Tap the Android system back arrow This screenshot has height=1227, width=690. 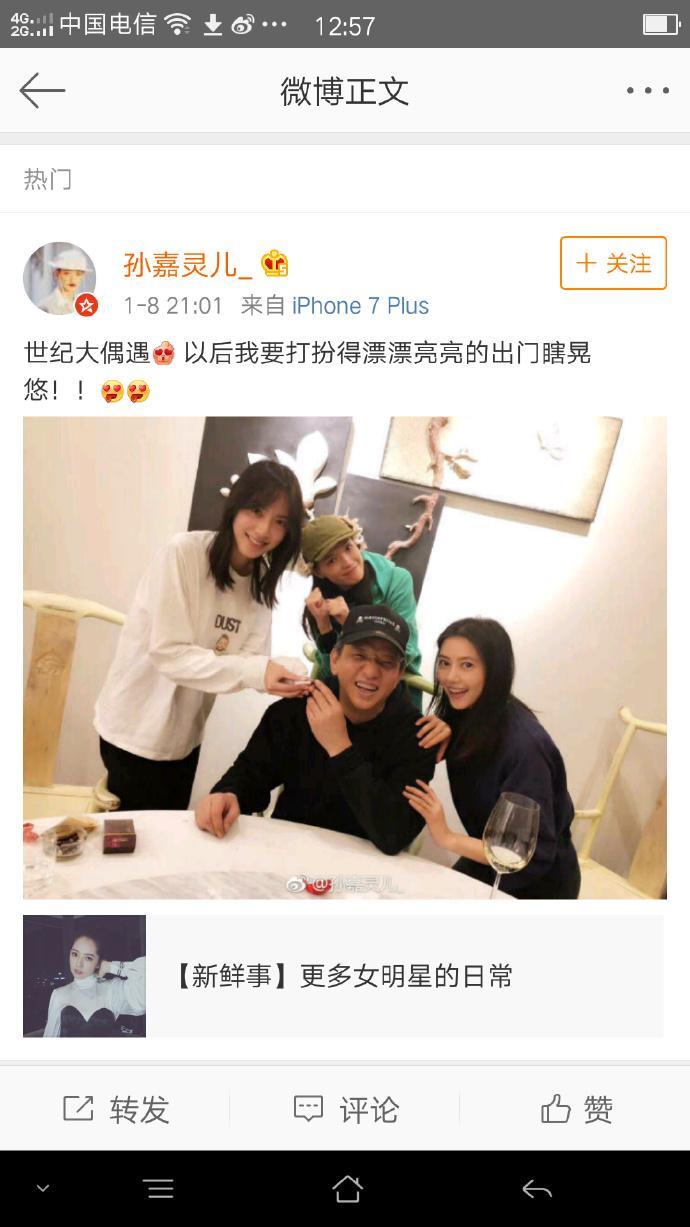click(x=537, y=1189)
